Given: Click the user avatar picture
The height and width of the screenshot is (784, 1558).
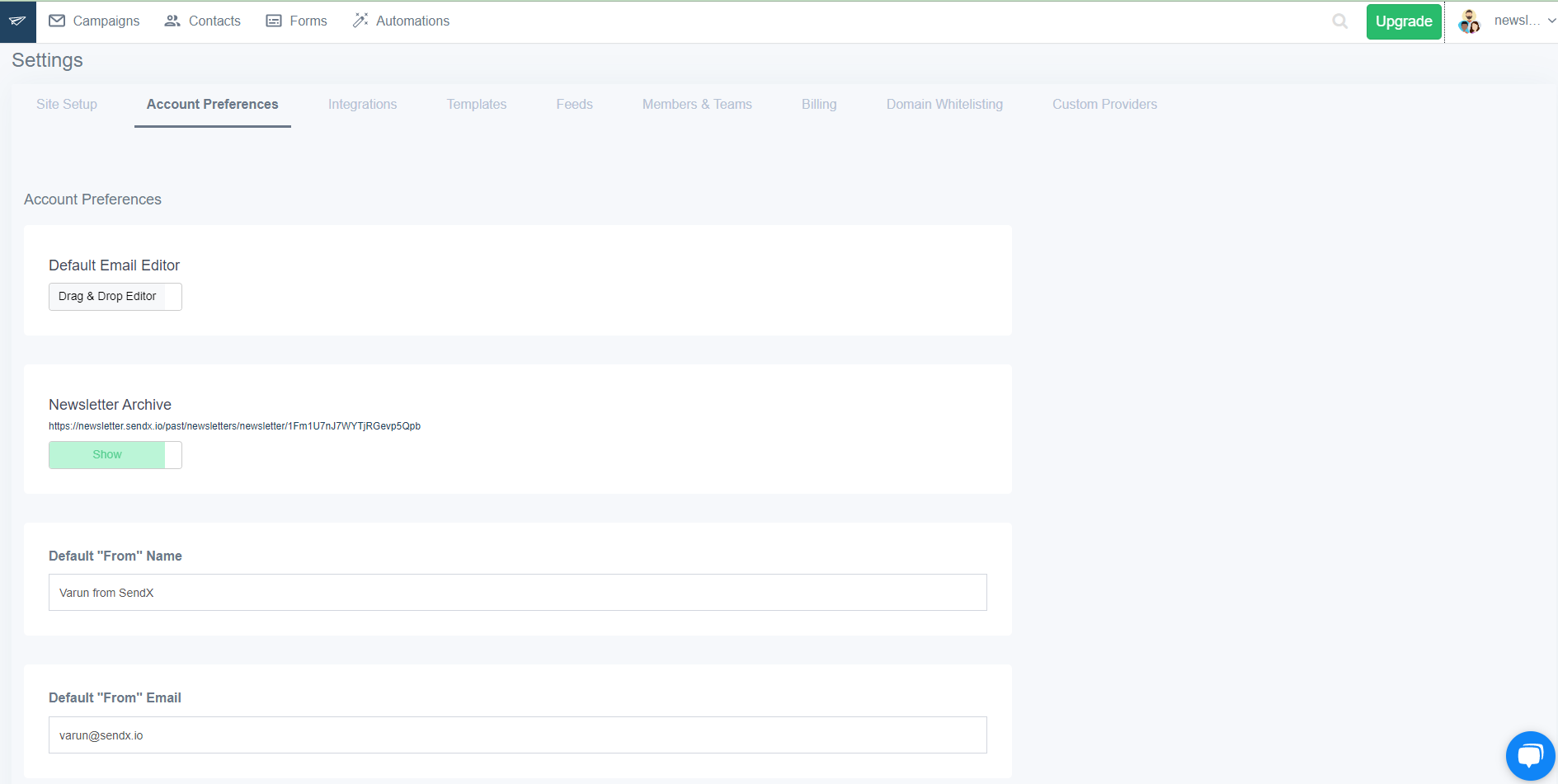Looking at the screenshot, I should [1469, 21].
